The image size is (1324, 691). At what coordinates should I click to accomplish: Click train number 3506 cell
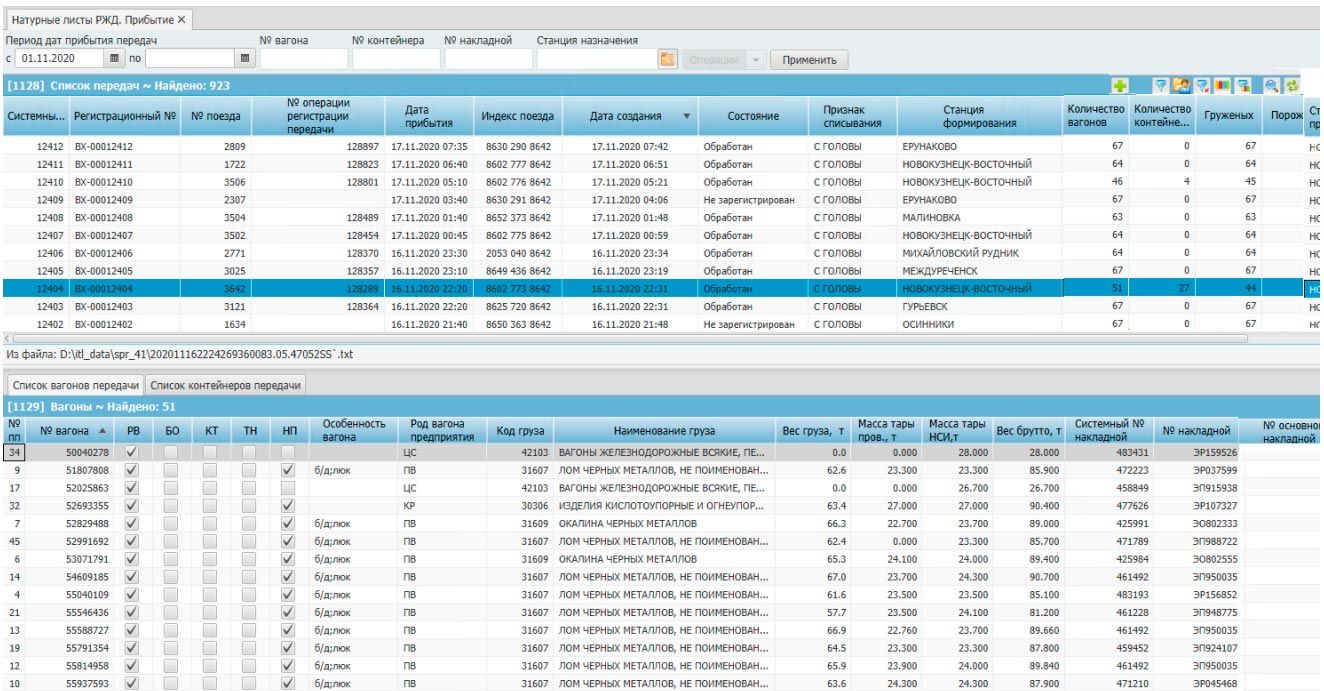click(217, 181)
